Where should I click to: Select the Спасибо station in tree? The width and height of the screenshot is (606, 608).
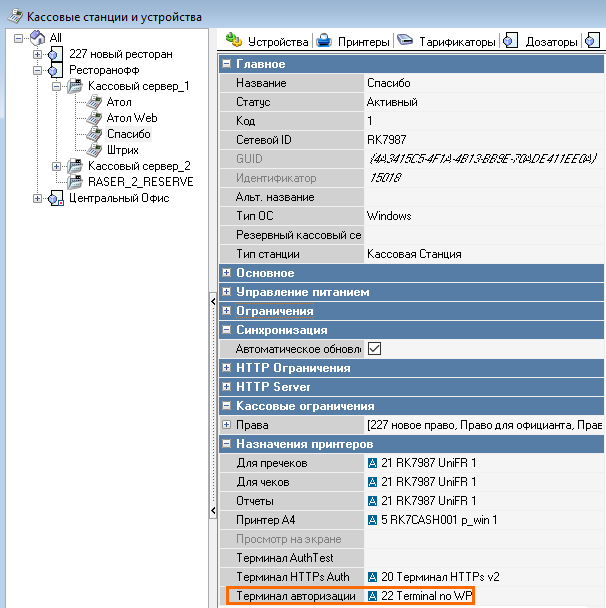point(128,134)
